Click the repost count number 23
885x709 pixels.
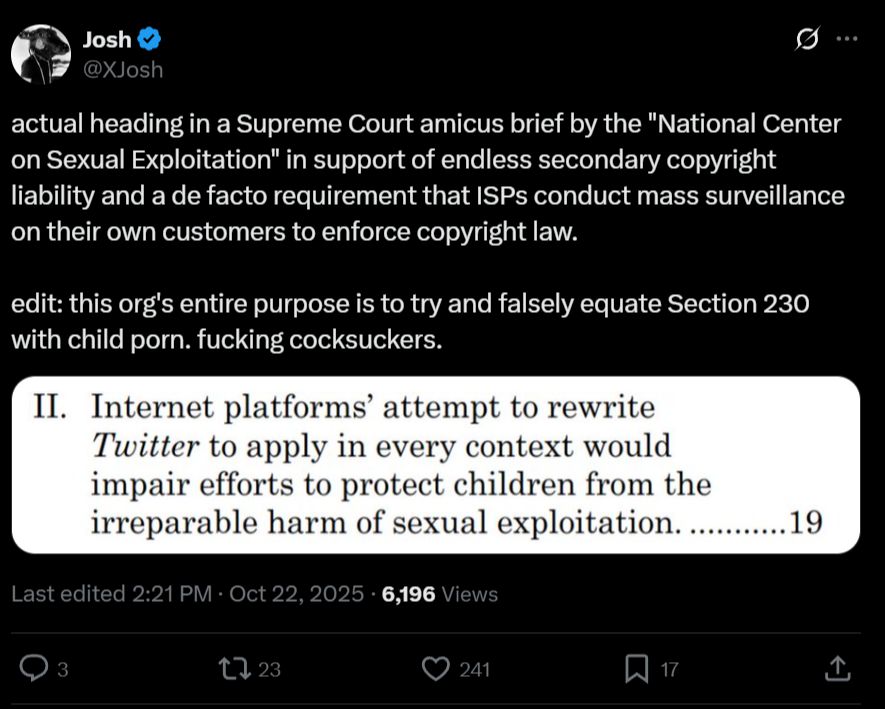coord(270,670)
